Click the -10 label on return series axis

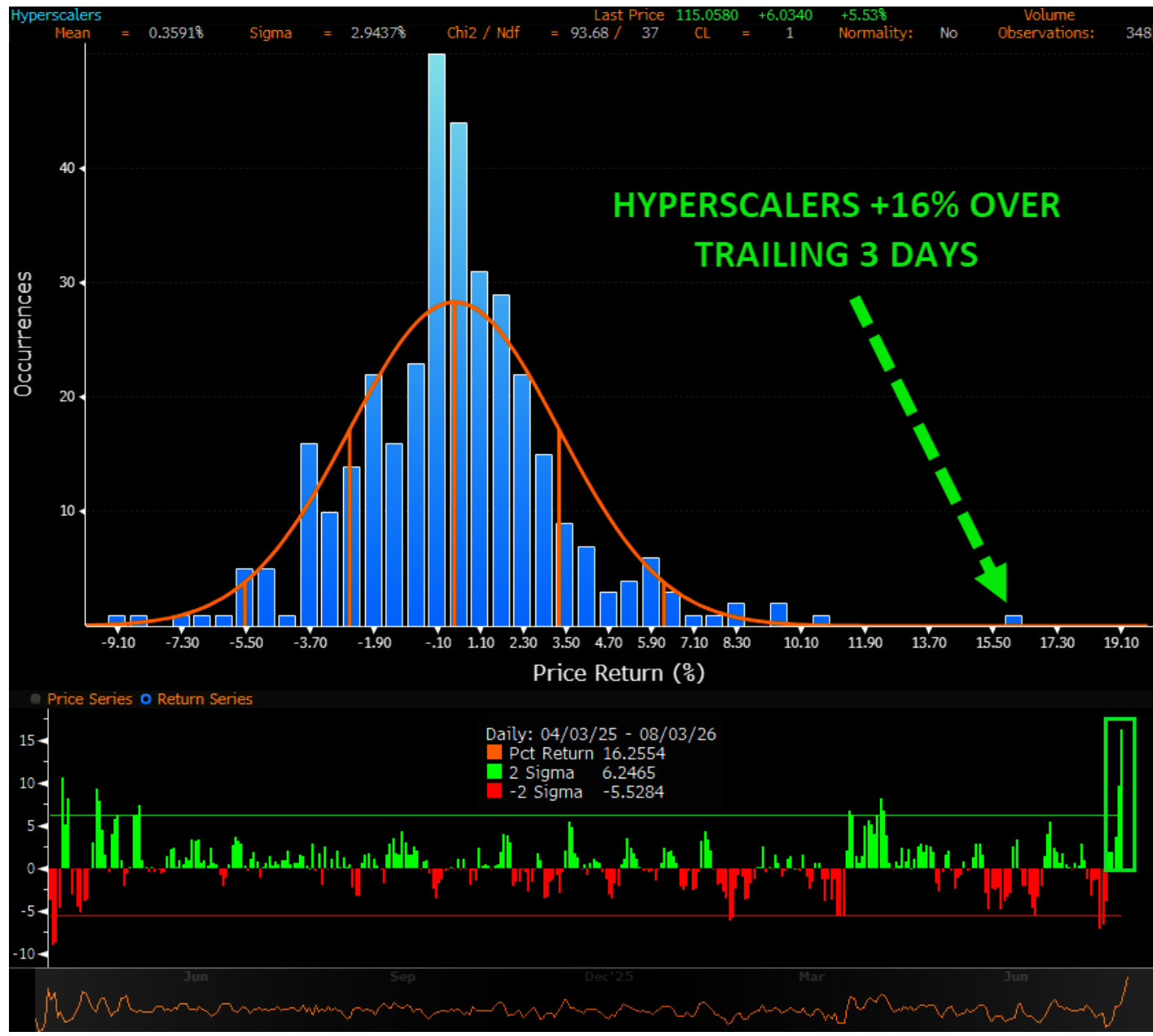pyautogui.click(x=24, y=954)
